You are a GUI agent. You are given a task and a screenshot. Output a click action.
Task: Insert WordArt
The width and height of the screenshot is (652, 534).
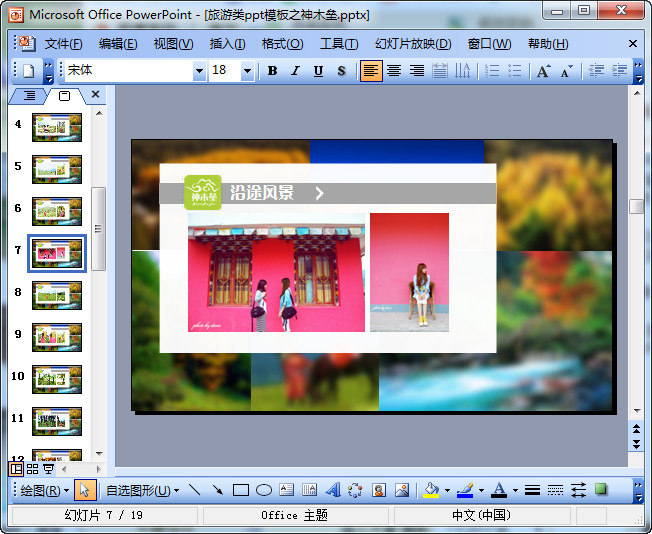[x=333, y=490]
